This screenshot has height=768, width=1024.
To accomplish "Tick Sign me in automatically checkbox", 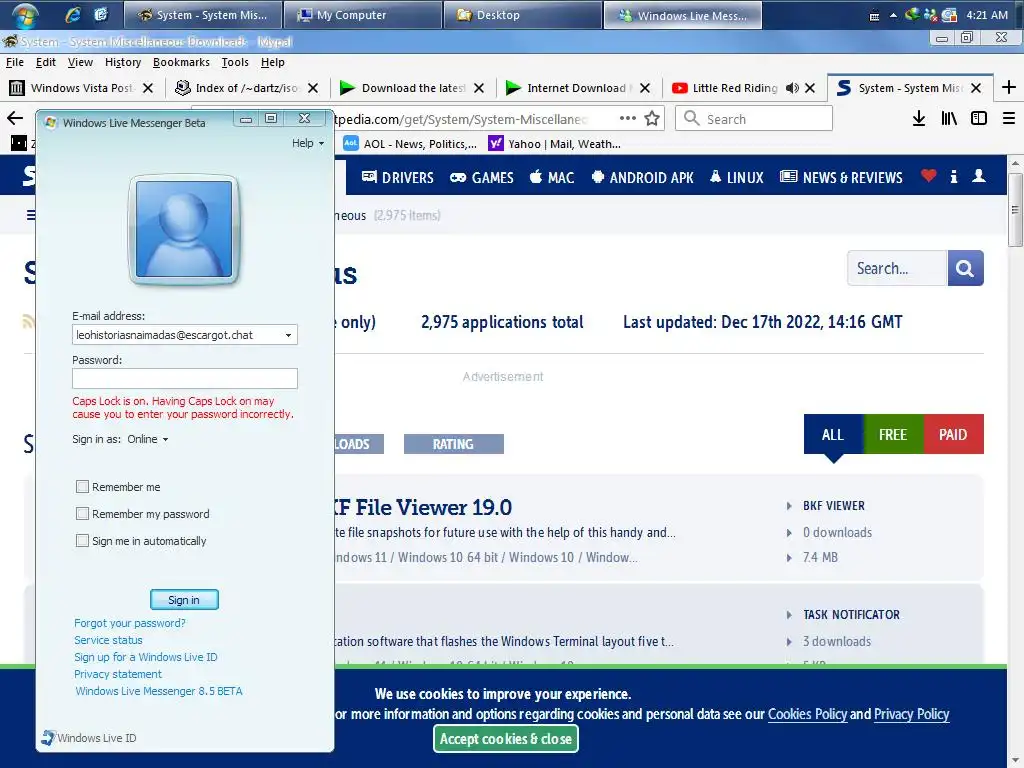I will click(82, 541).
